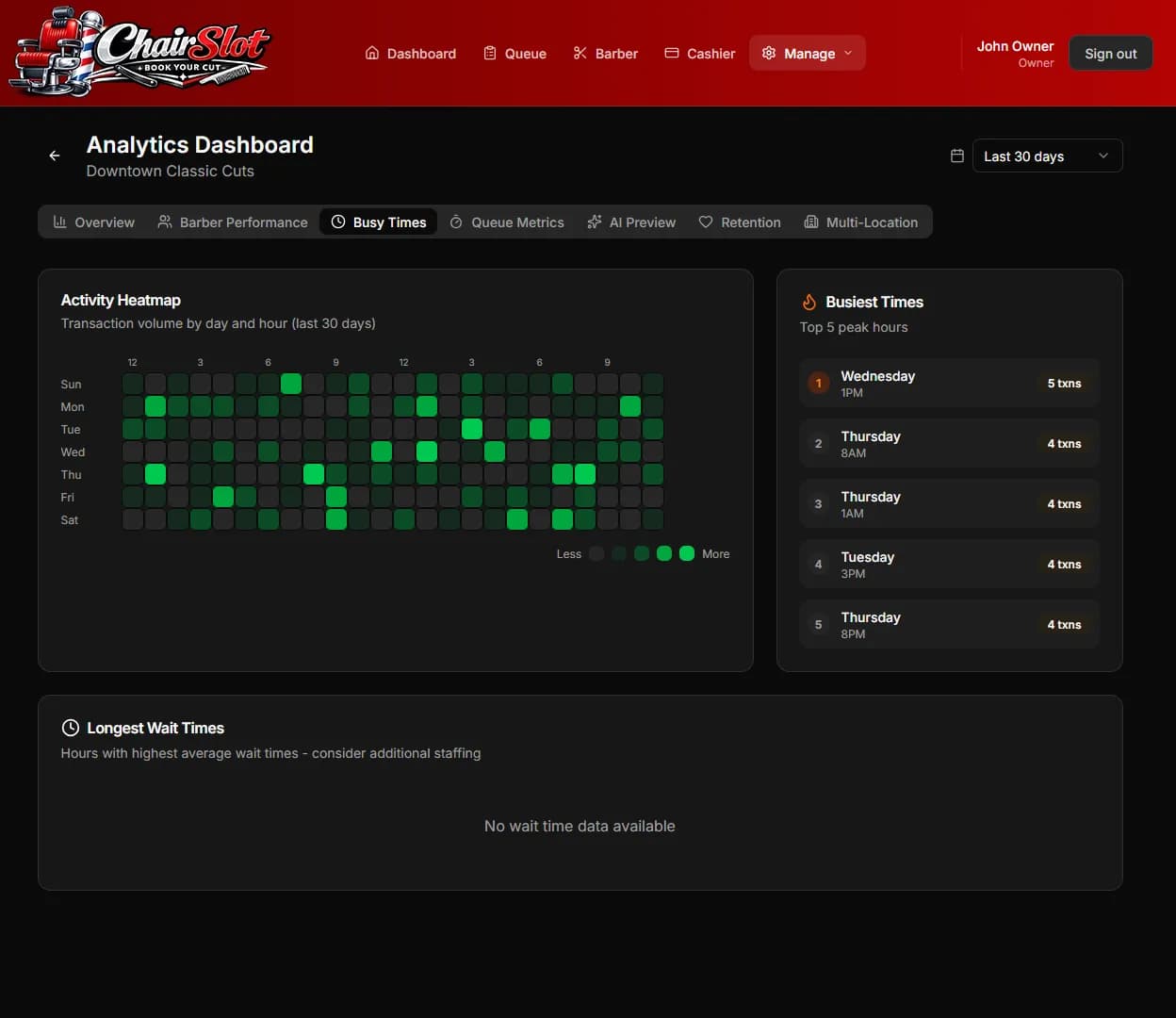Click the flame icon beside Busiest Times

click(x=808, y=302)
